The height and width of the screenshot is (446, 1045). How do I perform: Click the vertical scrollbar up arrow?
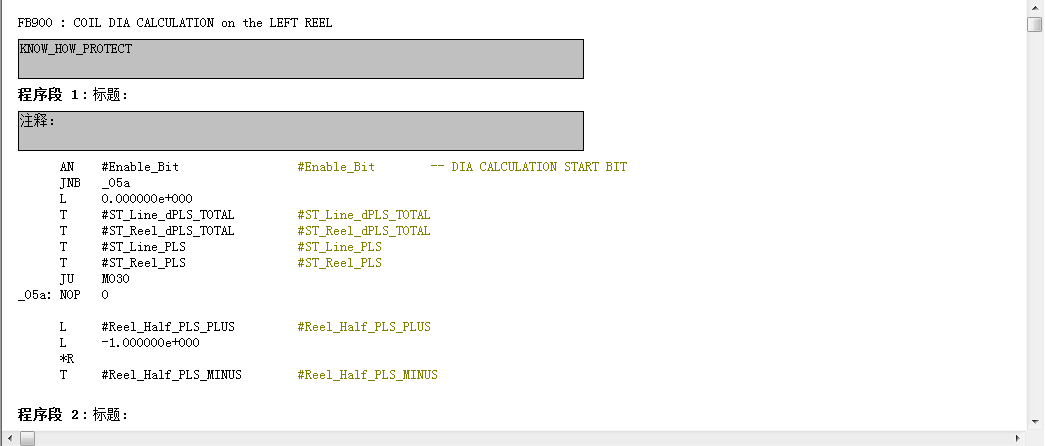pos(1035,8)
